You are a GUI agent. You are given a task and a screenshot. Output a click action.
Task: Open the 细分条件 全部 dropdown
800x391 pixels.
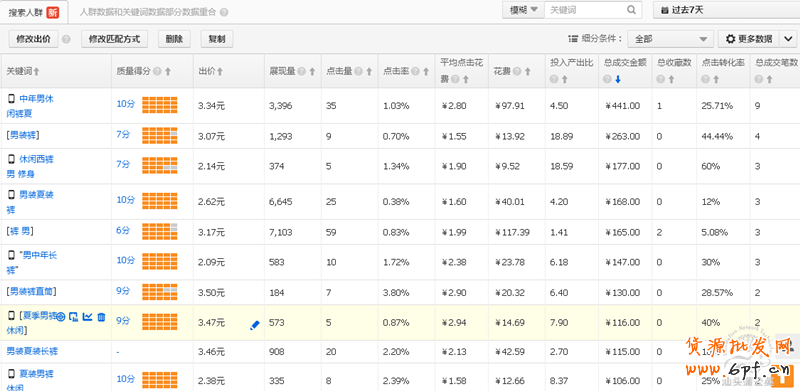point(670,39)
